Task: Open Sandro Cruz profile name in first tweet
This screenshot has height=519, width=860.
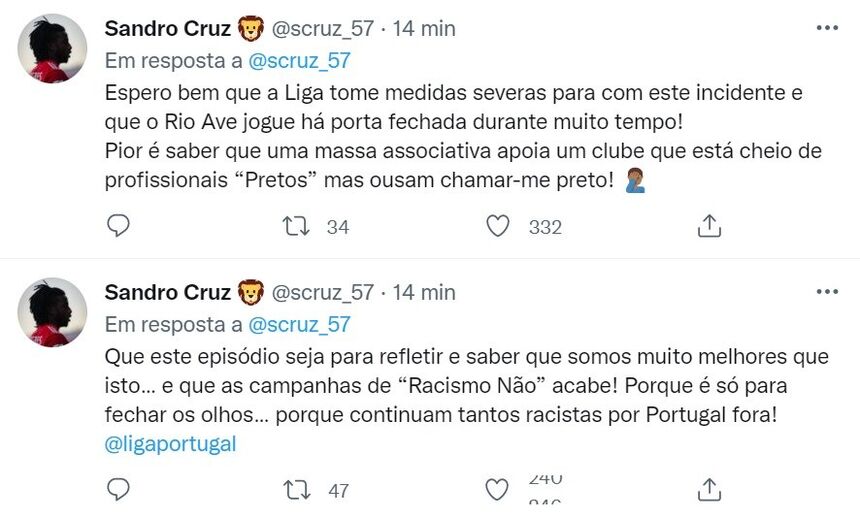Action: 168,29
